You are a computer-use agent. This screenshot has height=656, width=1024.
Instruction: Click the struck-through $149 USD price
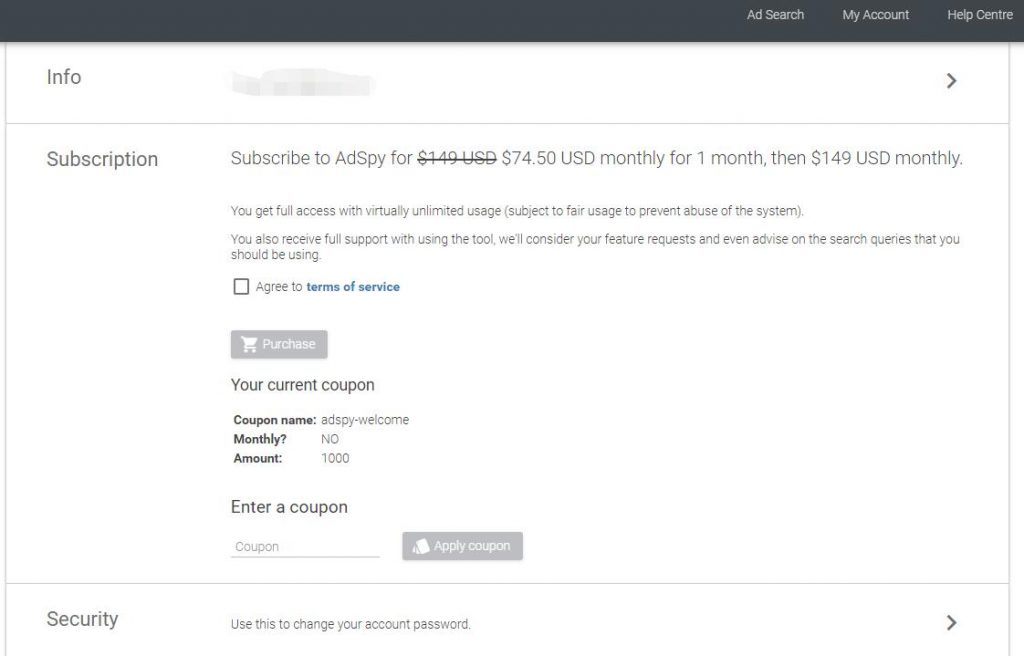click(457, 158)
